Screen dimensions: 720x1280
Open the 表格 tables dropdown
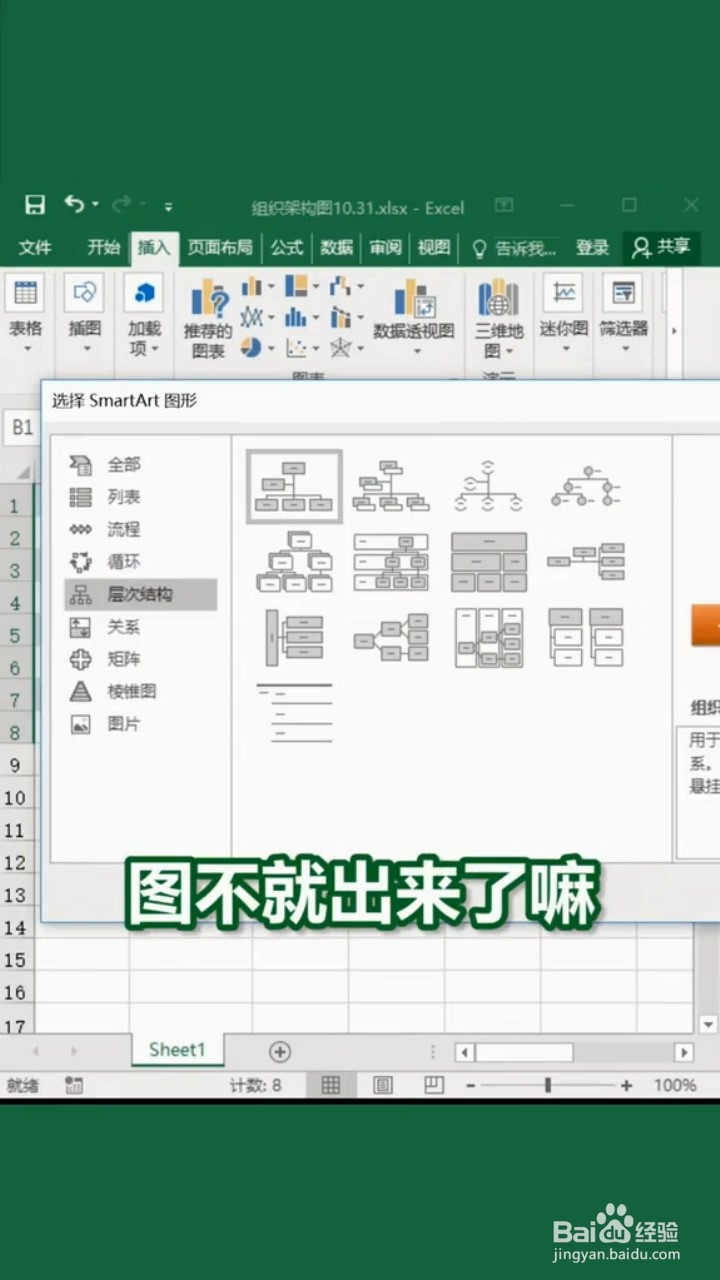[x=26, y=315]
